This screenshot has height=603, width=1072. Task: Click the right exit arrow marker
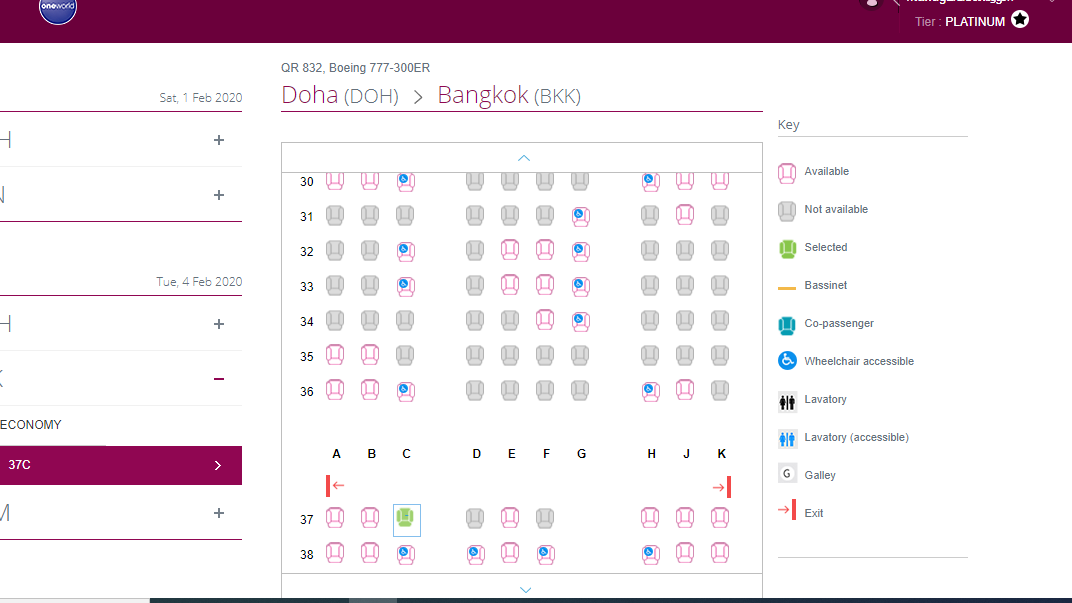pyautogui.click(x=722, y=487)
